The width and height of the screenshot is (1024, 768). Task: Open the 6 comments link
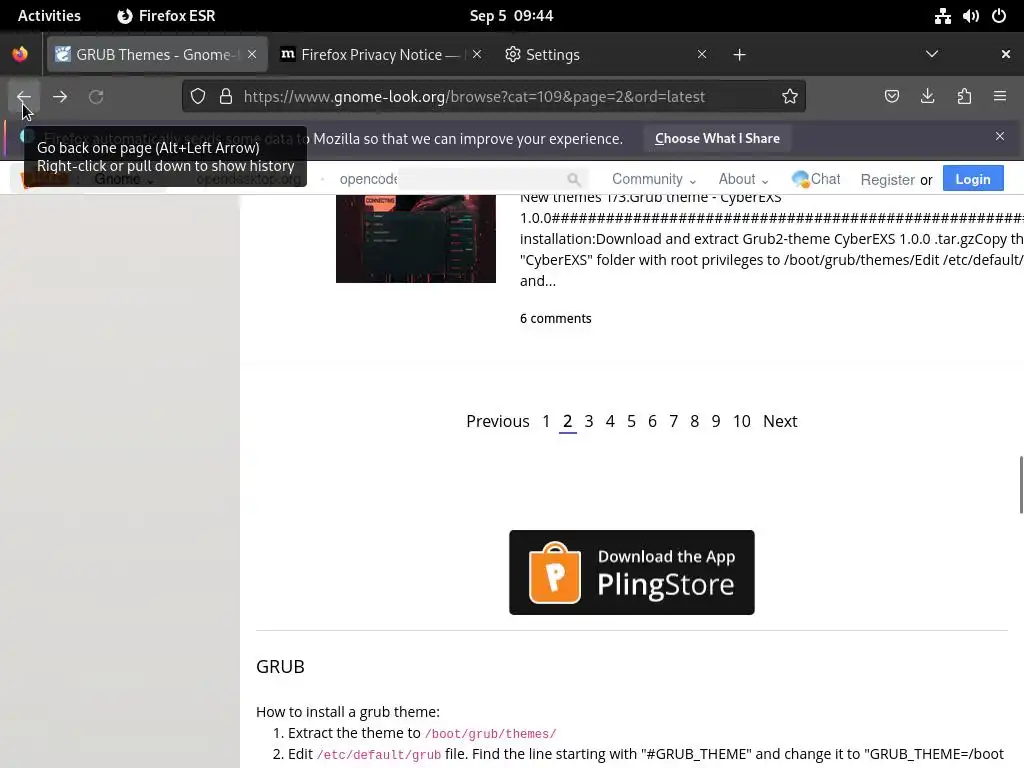[x=555, y=319]
